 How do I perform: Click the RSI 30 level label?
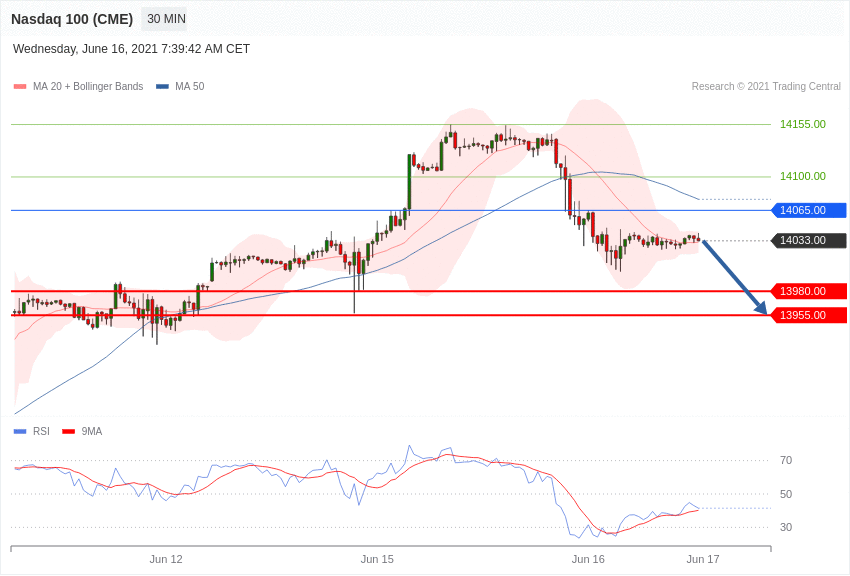[786, 528]
